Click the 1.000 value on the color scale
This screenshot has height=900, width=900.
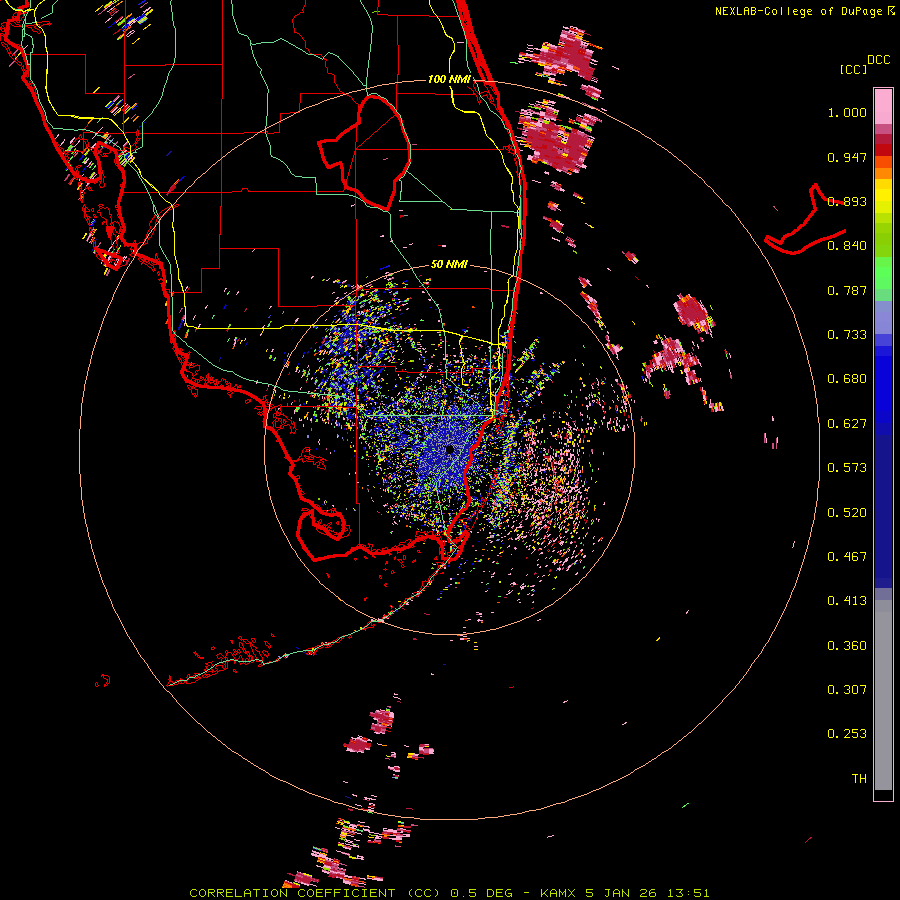(x=847, y=112)
